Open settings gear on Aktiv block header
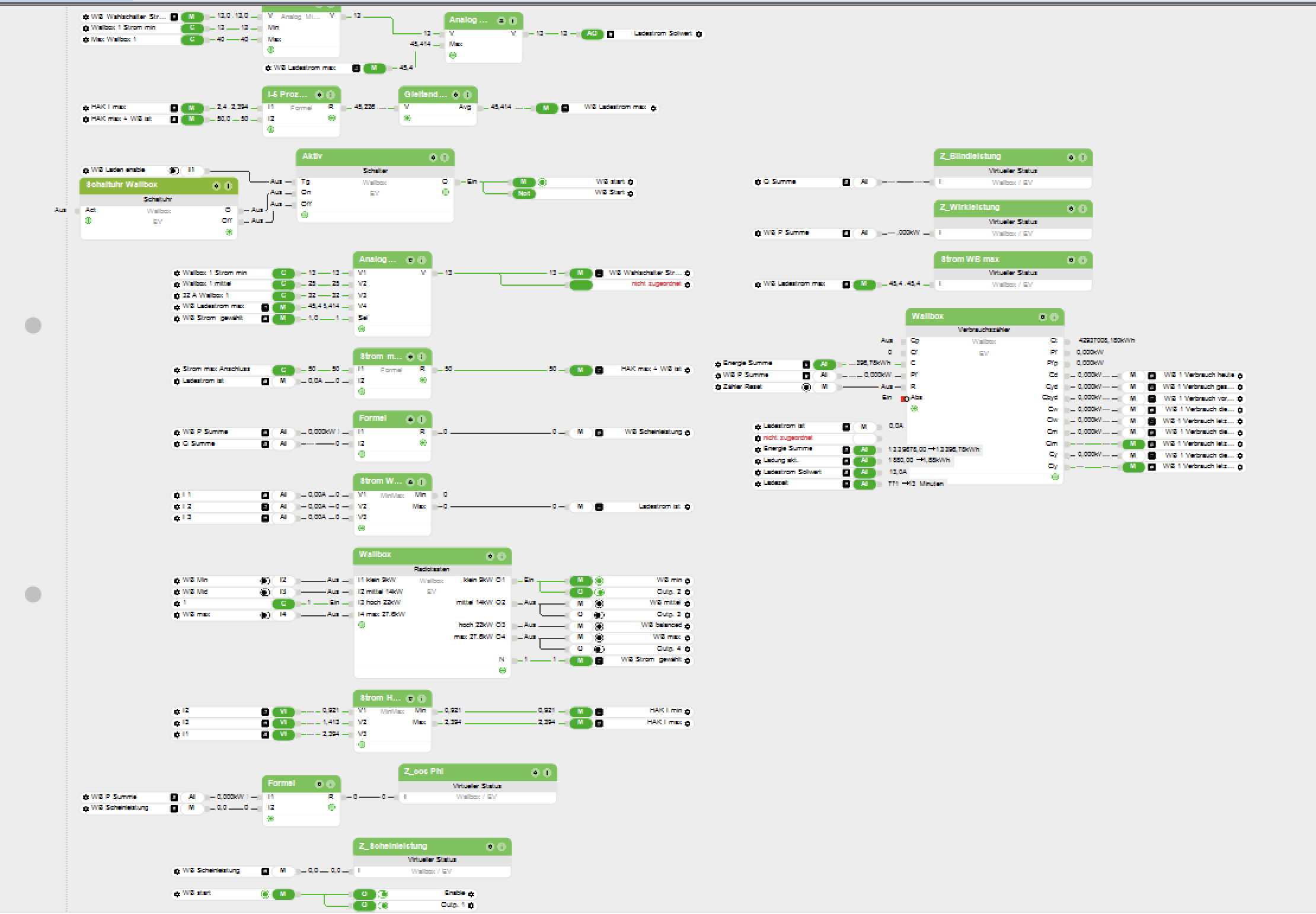 click(x=433, y=158)
